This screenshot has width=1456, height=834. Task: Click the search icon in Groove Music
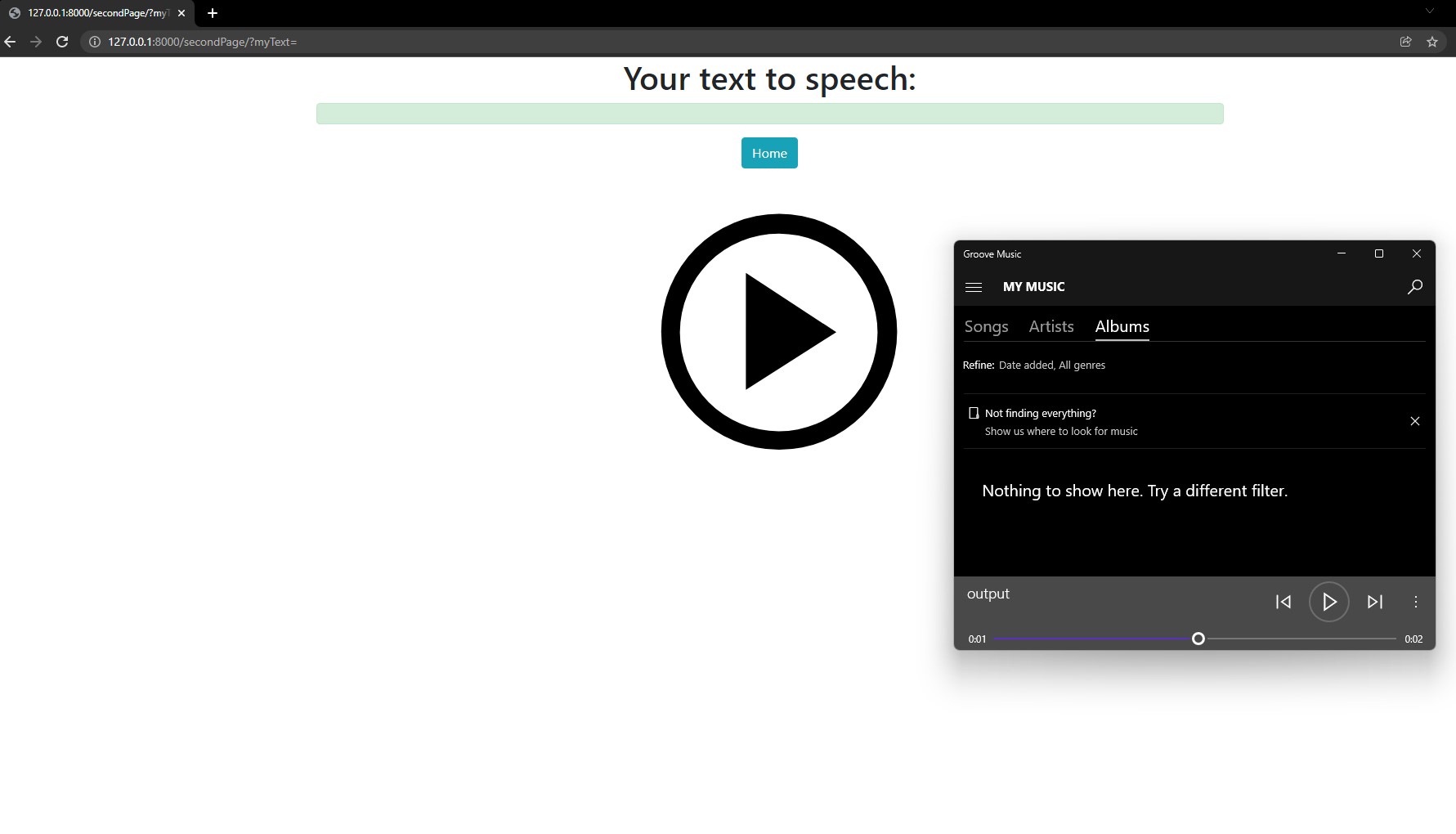coord(1415,286)
